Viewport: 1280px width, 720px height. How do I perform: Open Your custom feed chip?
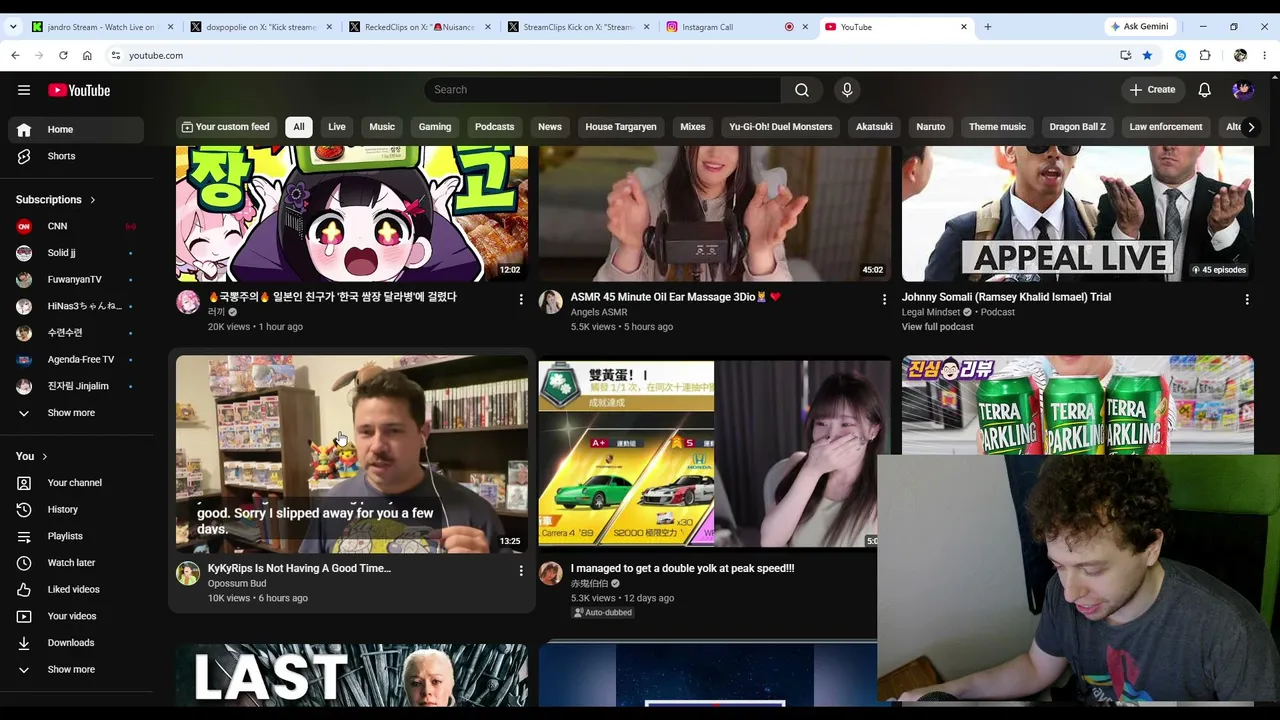click(x=225, y=127)
